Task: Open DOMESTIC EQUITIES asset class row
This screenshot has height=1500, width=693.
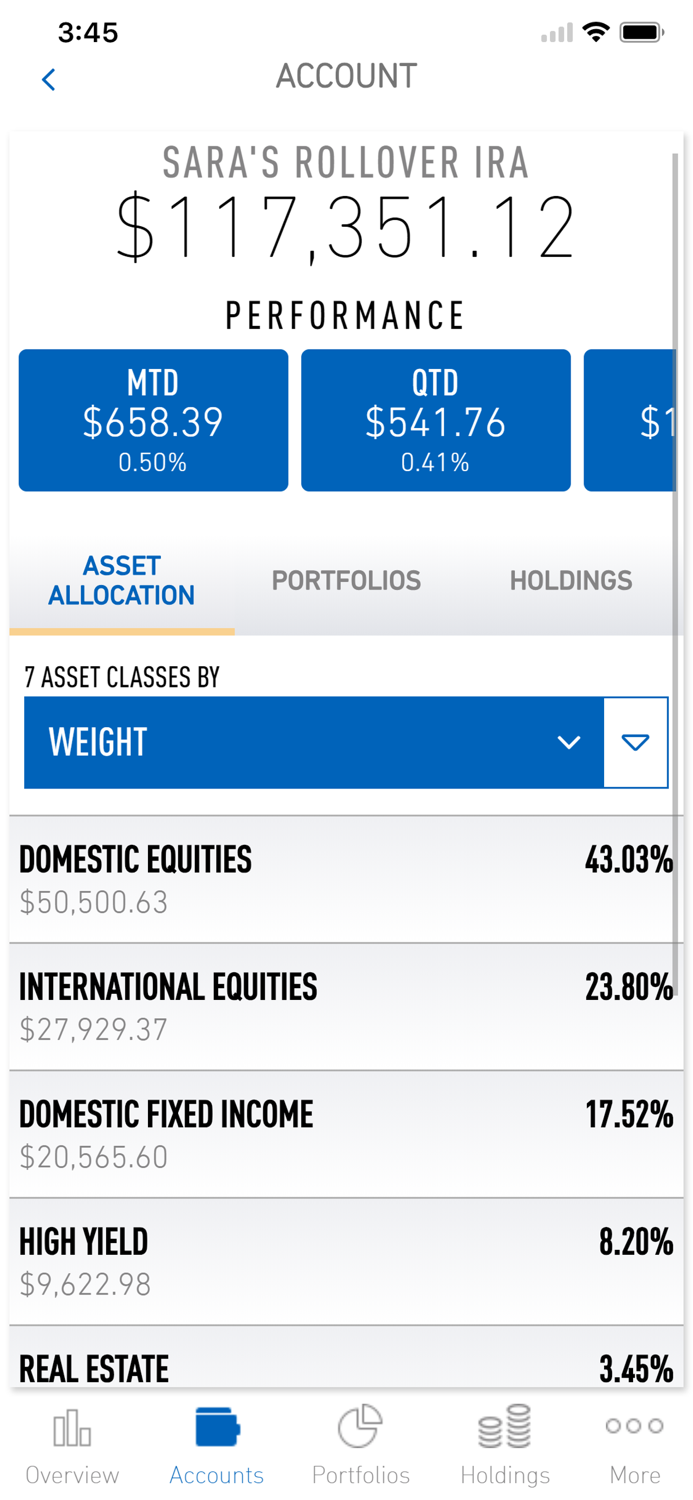Action: pyautogui.click(x=346, y=880)
